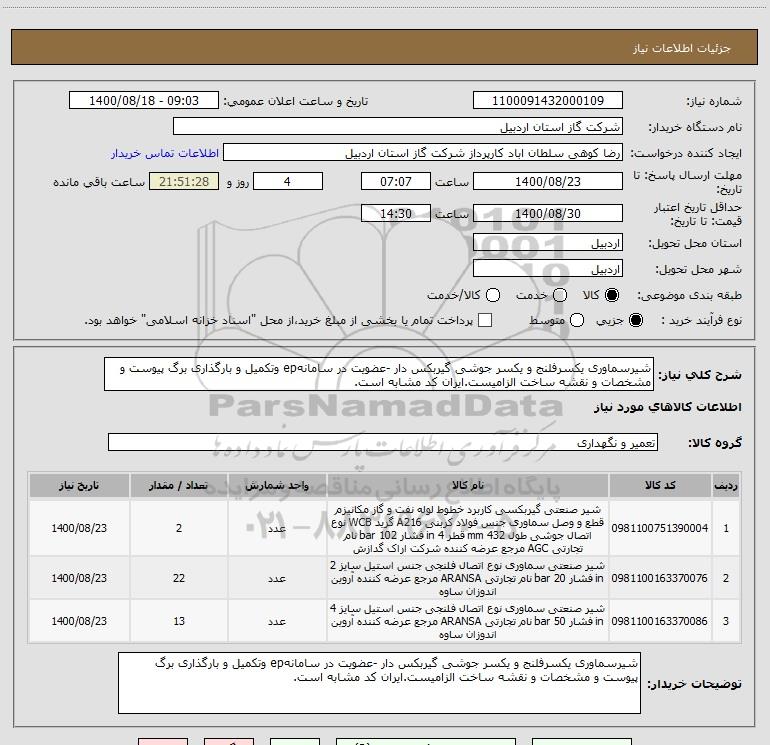The image size is (770, 745).
Task: Click the deadline time field 07:07
Action: 396,181
